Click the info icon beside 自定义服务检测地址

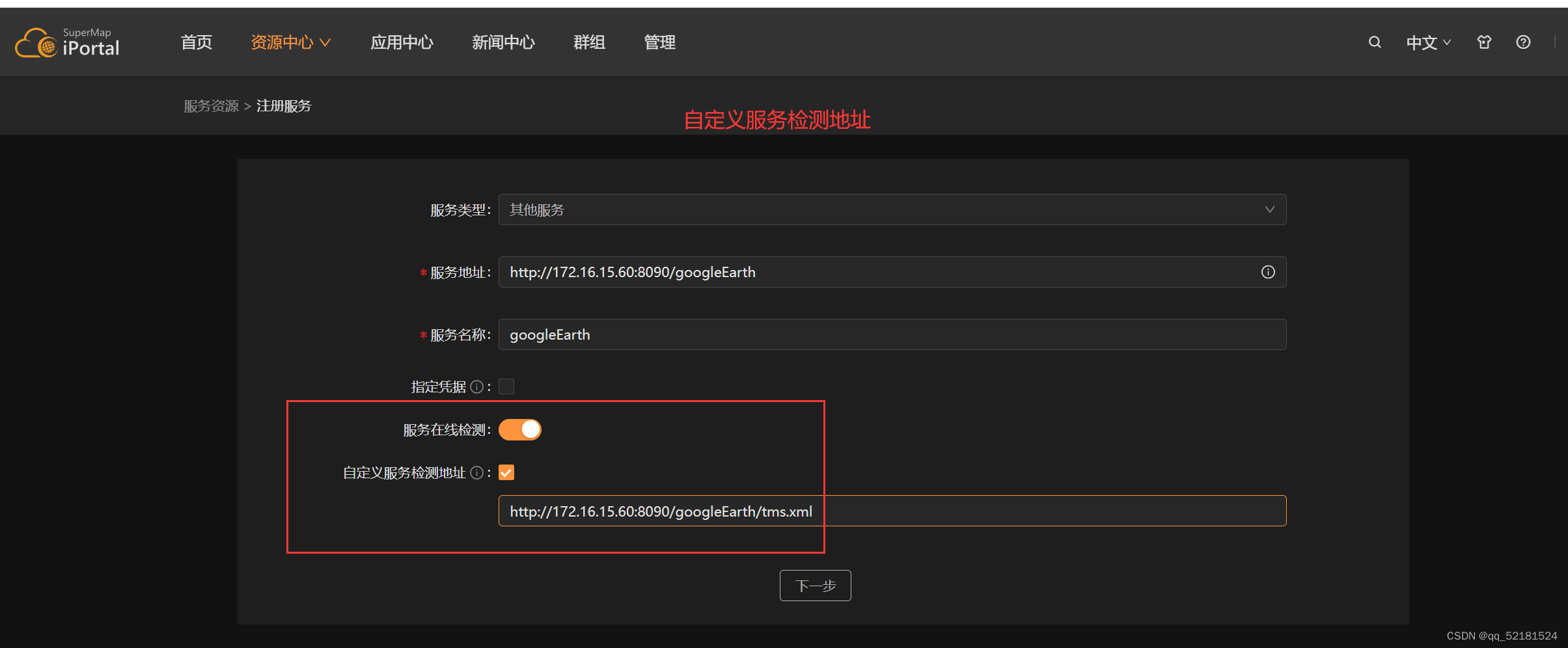(476, 473)
